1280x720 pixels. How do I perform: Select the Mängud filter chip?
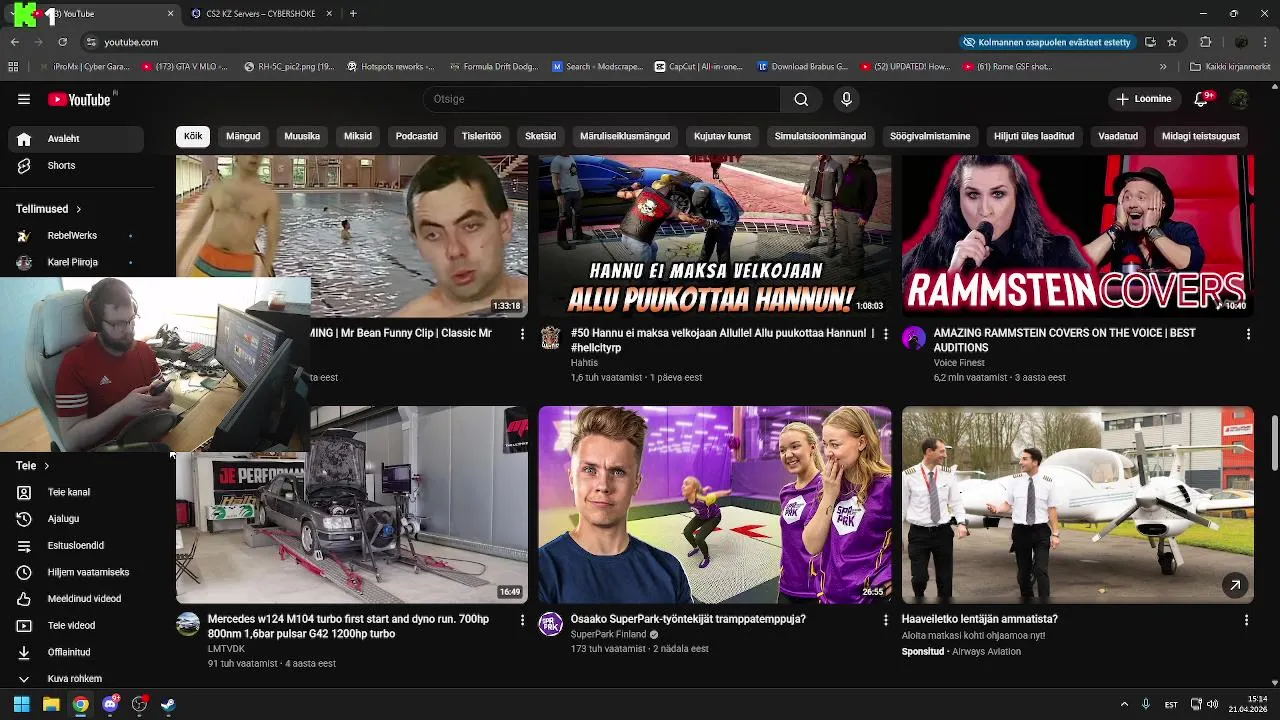[243, 136]
